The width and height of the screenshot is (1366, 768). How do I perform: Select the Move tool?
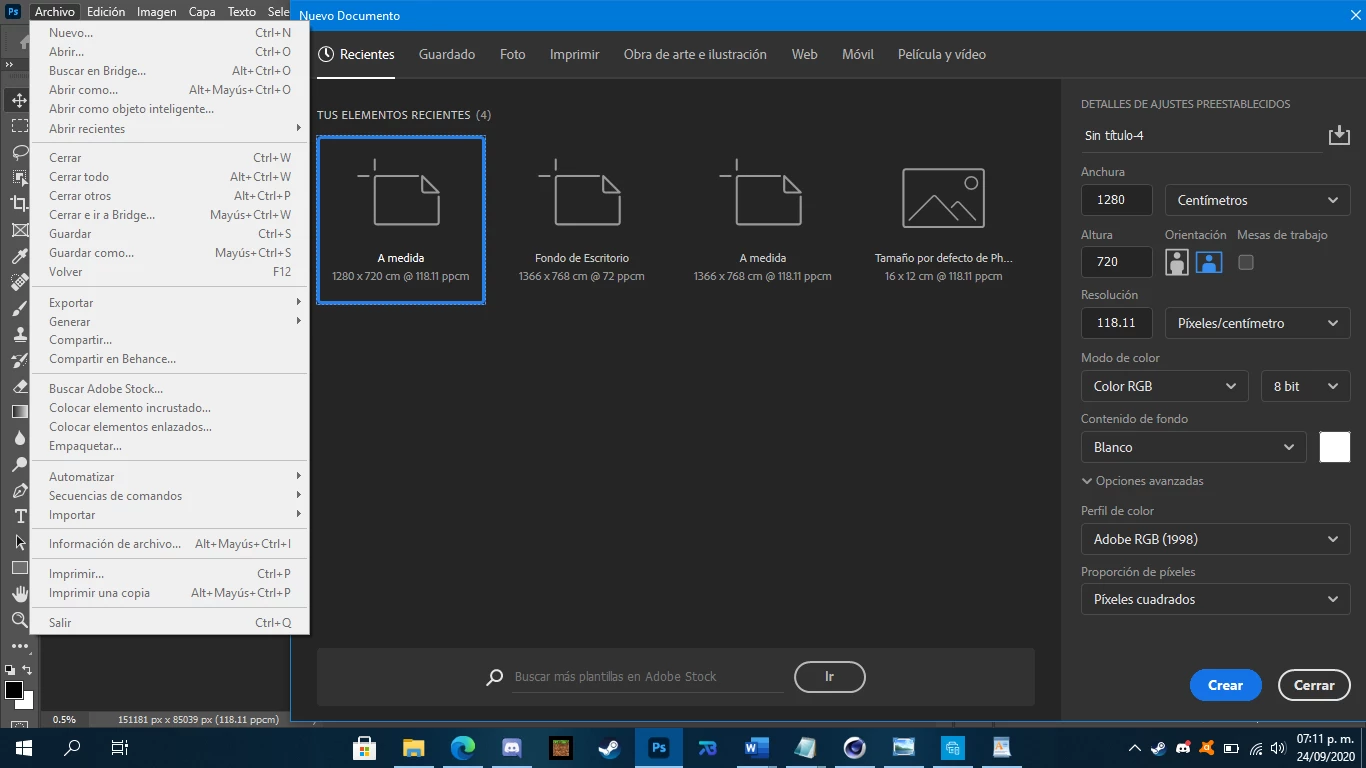coord(19,100)
